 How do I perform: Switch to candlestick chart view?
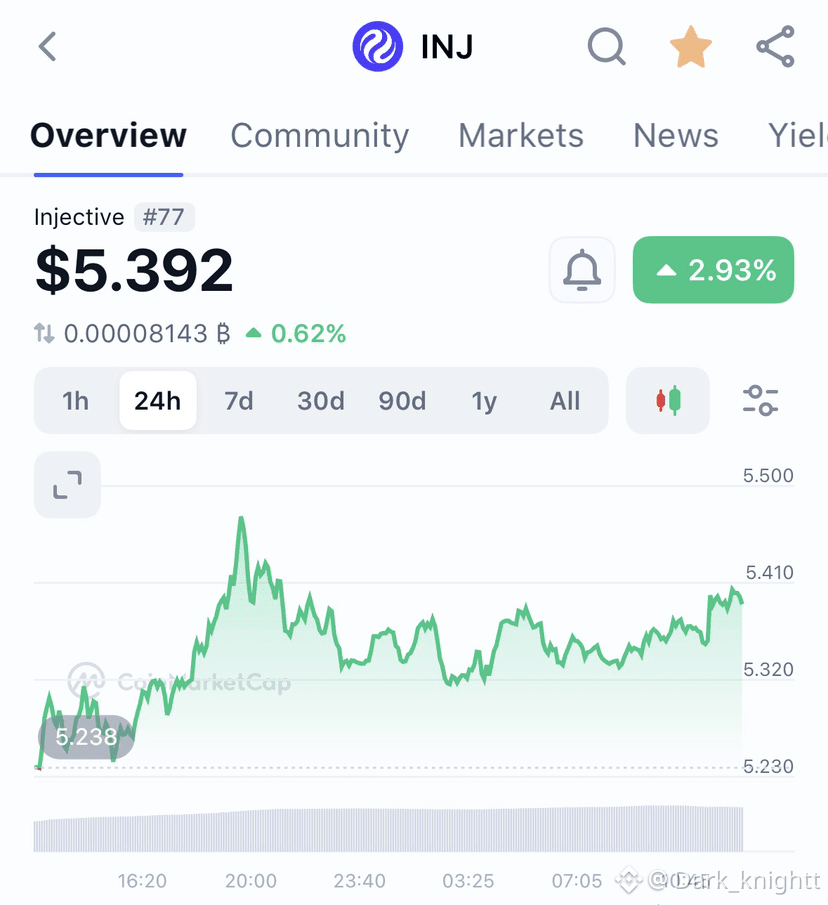coord(668,401)
